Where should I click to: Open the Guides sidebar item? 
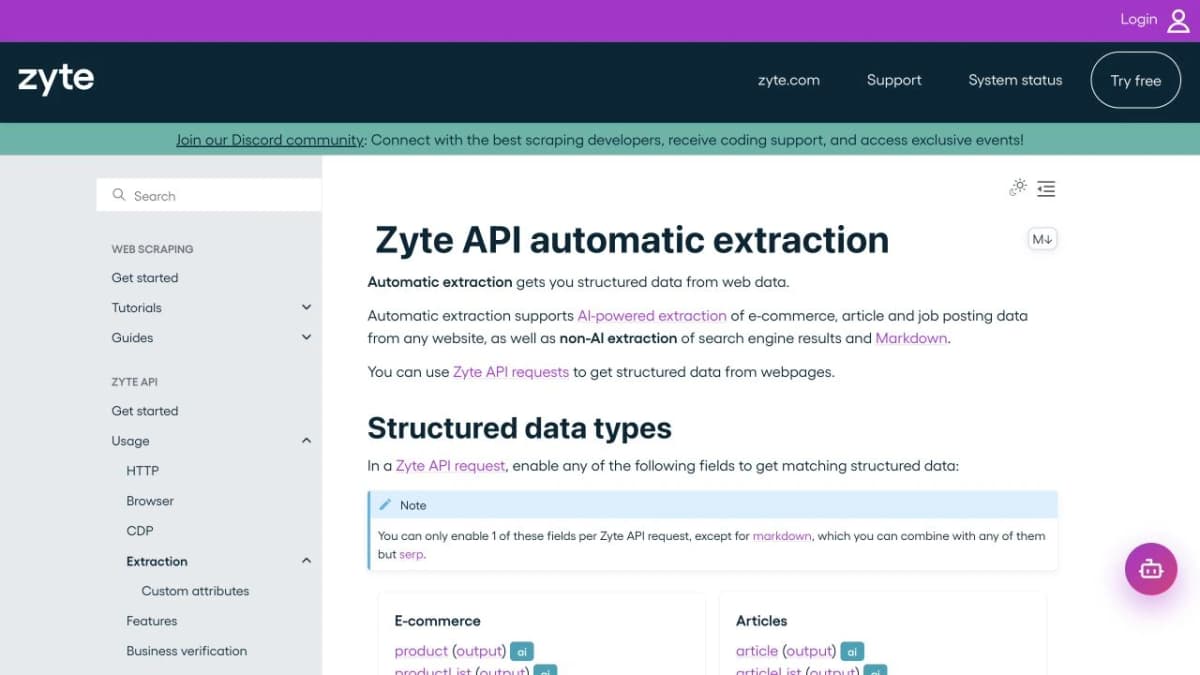tap(132, 338)
